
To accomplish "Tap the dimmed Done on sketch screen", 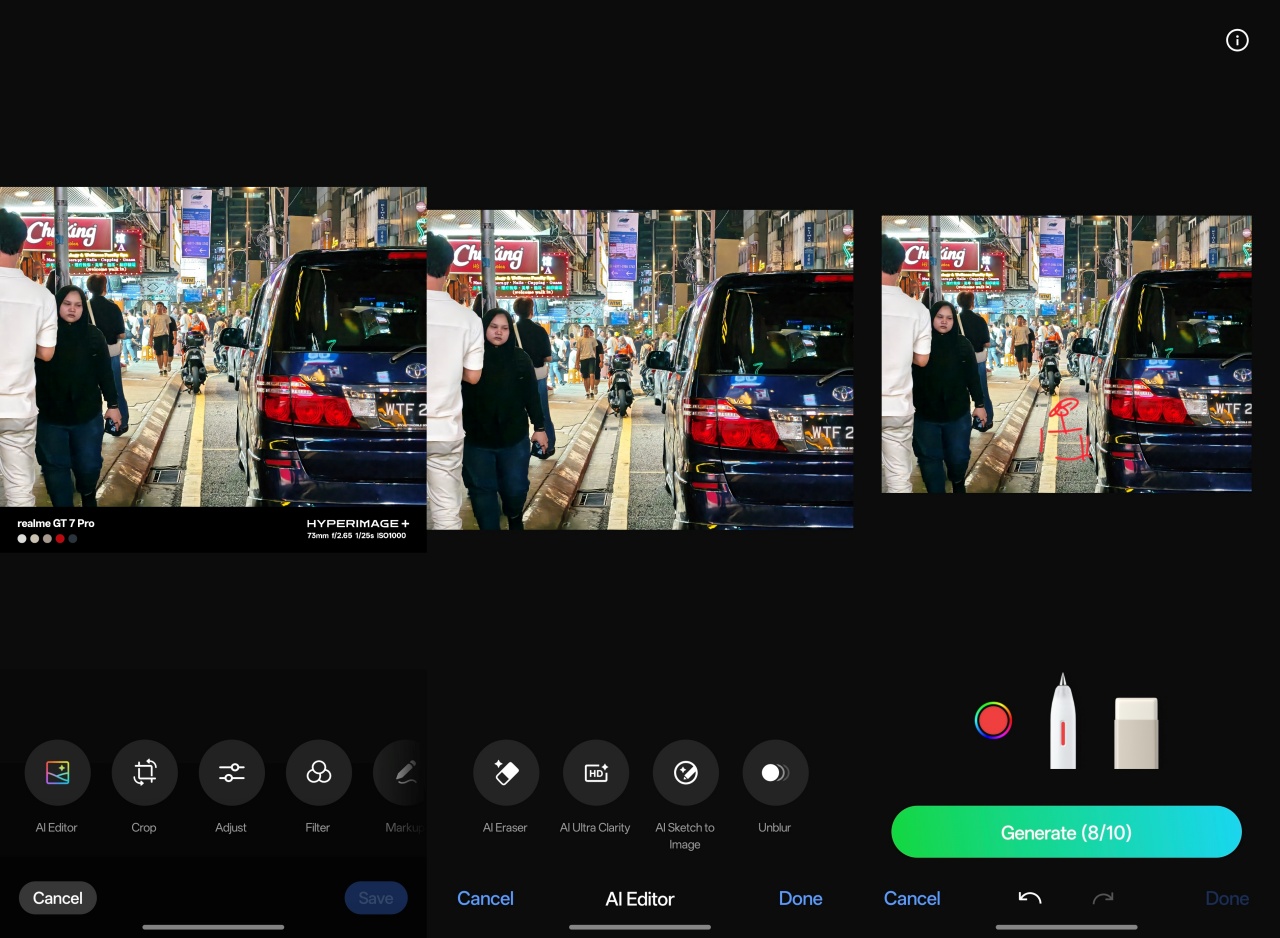I will [1227, 898].
